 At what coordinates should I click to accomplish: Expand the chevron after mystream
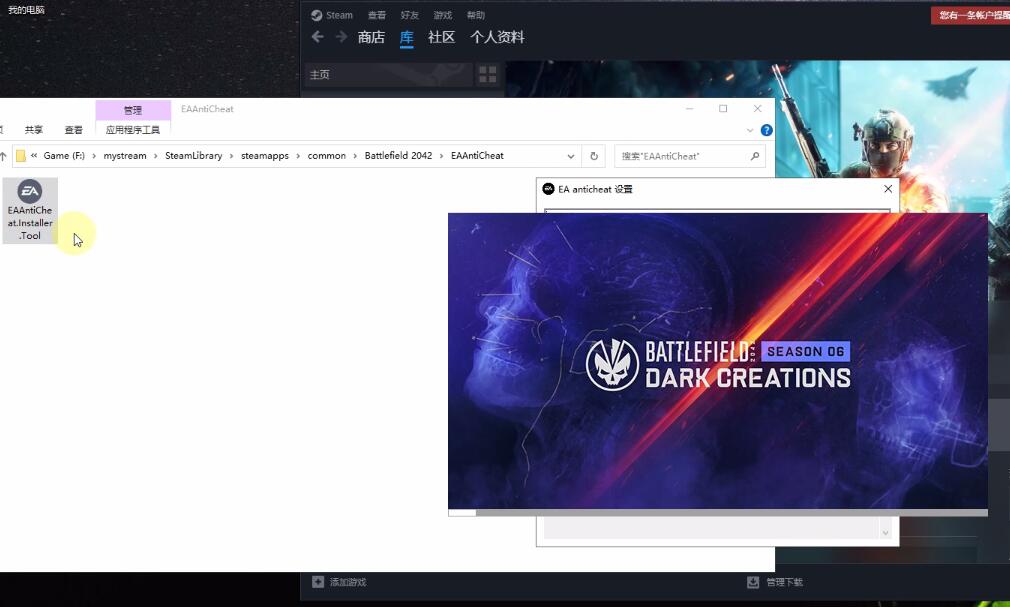pos(155,156)
